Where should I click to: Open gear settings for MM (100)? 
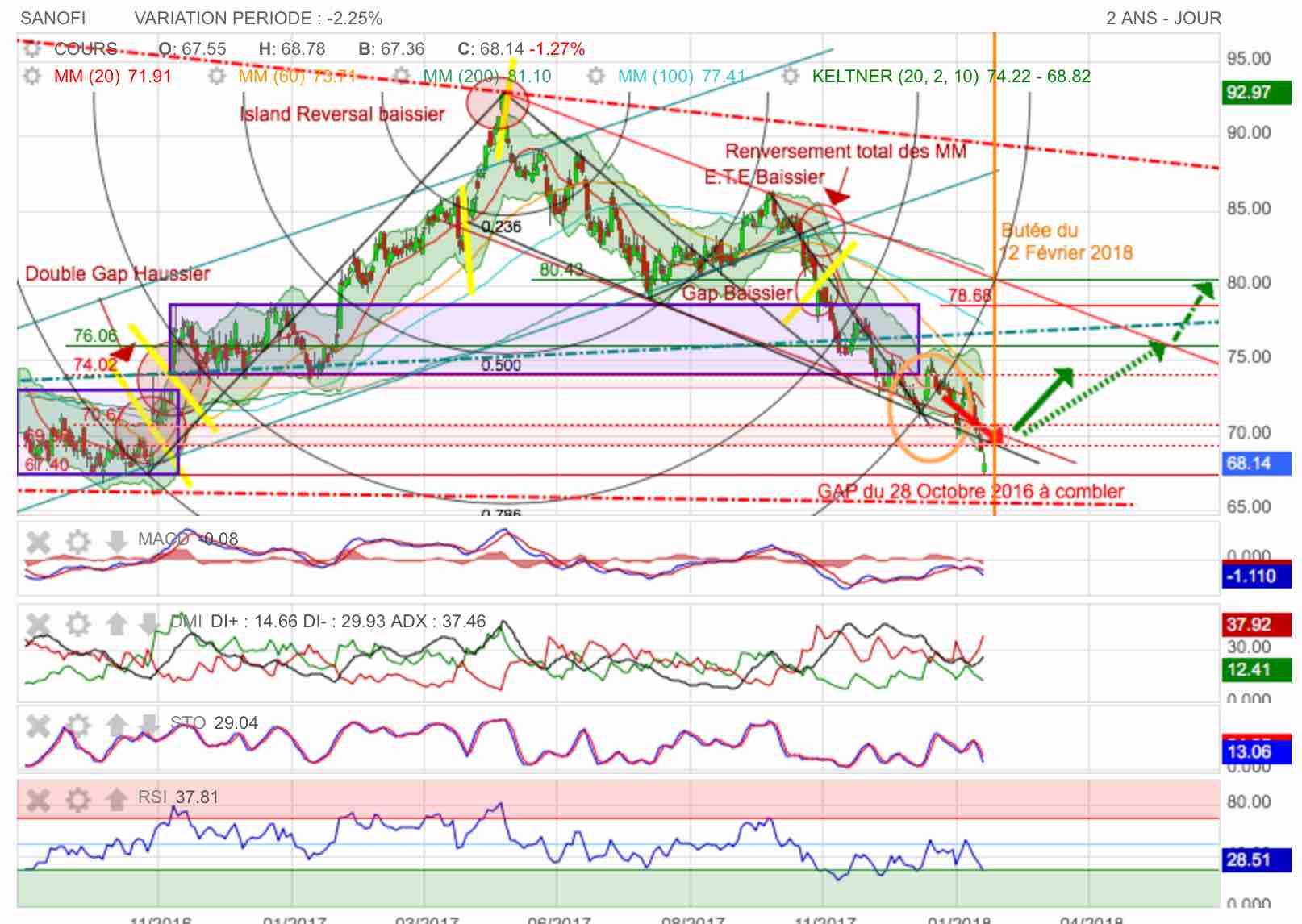click(595, 77)
